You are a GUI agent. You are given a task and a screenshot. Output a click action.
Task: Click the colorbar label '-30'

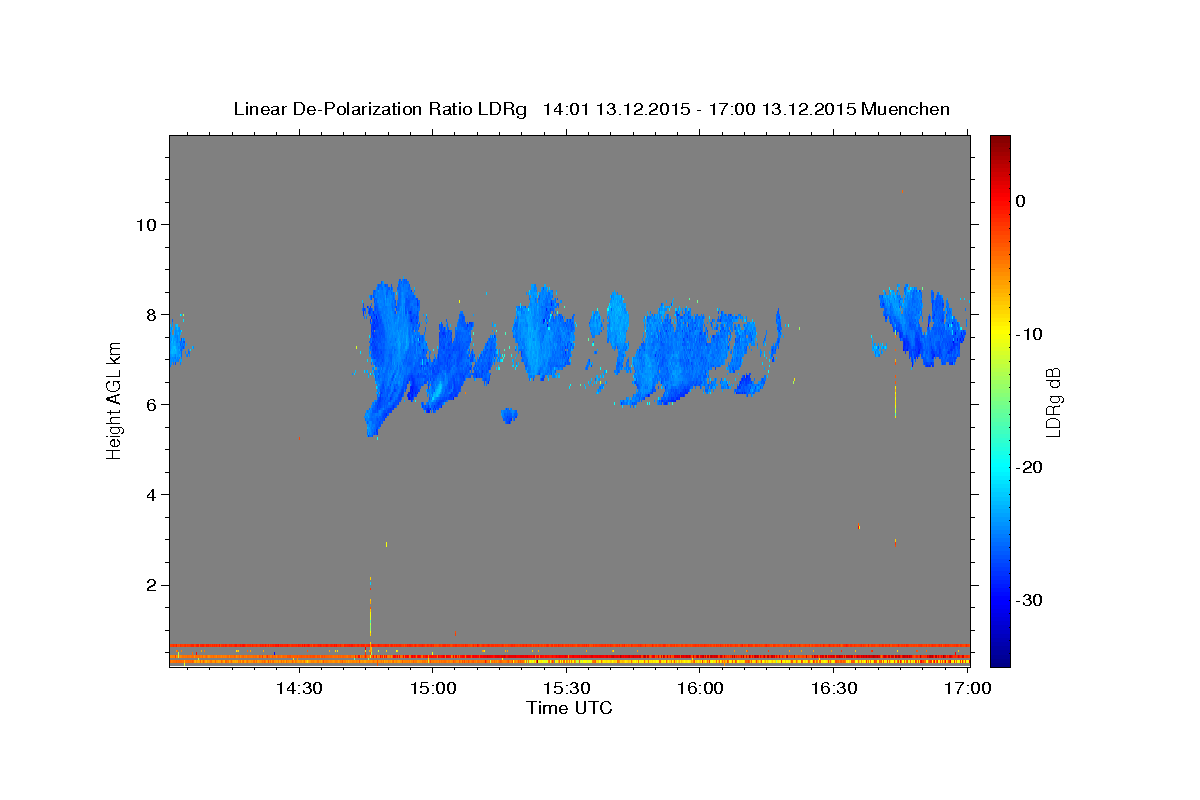[1030, 600]
